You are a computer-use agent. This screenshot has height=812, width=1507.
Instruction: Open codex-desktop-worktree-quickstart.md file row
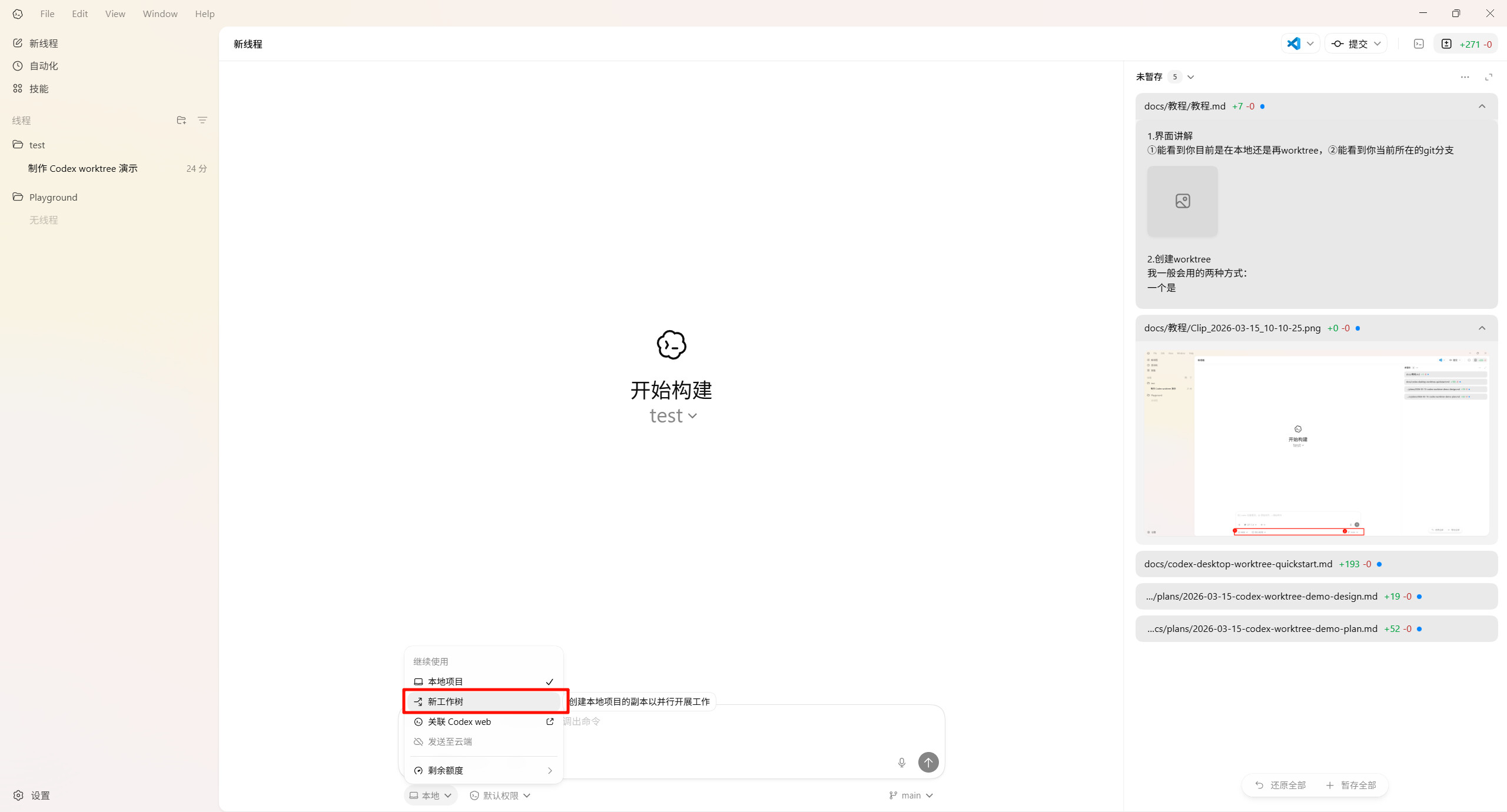pyautogui.click(x=1316, y=564)
